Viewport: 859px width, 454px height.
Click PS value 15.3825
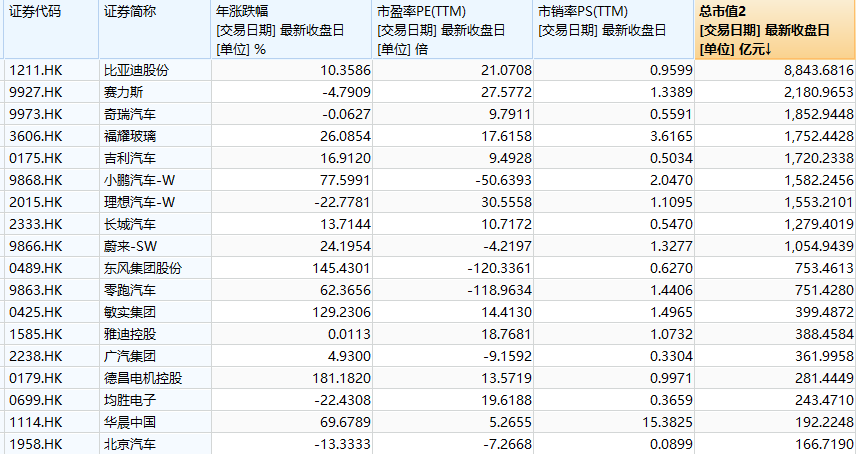coord(668,422)
